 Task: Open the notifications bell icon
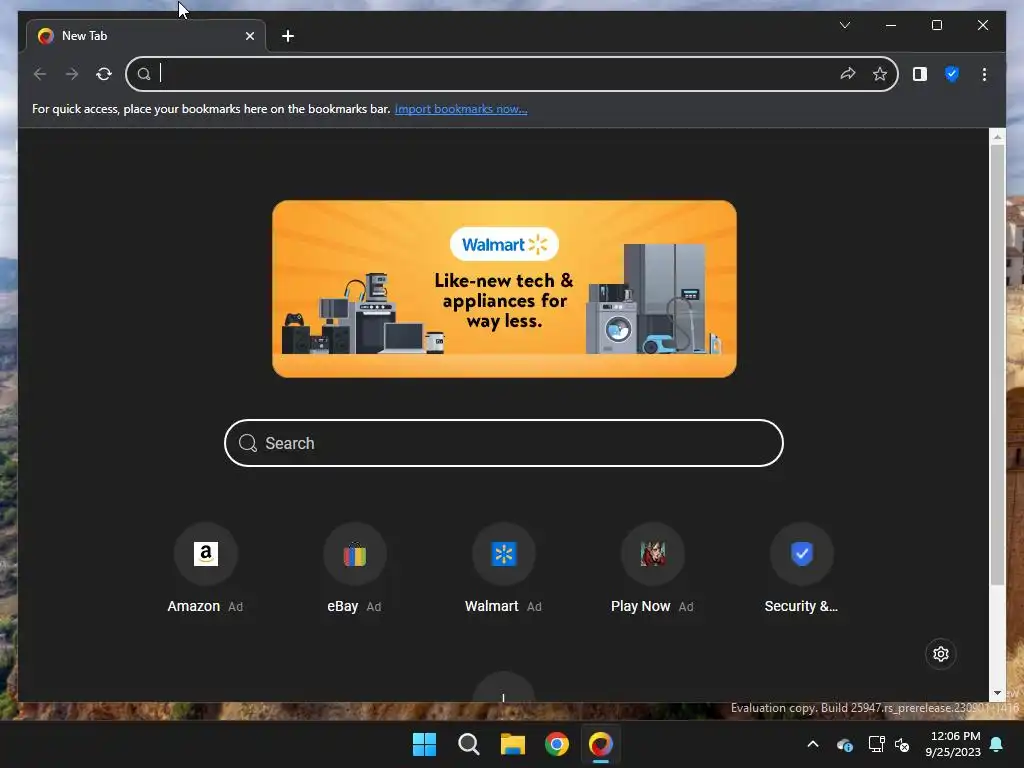[x=997, y=744]
